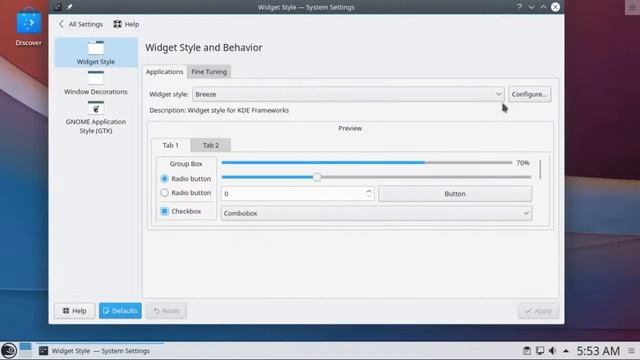
Task: Click the Defaults button
Action: coord(120,311)
